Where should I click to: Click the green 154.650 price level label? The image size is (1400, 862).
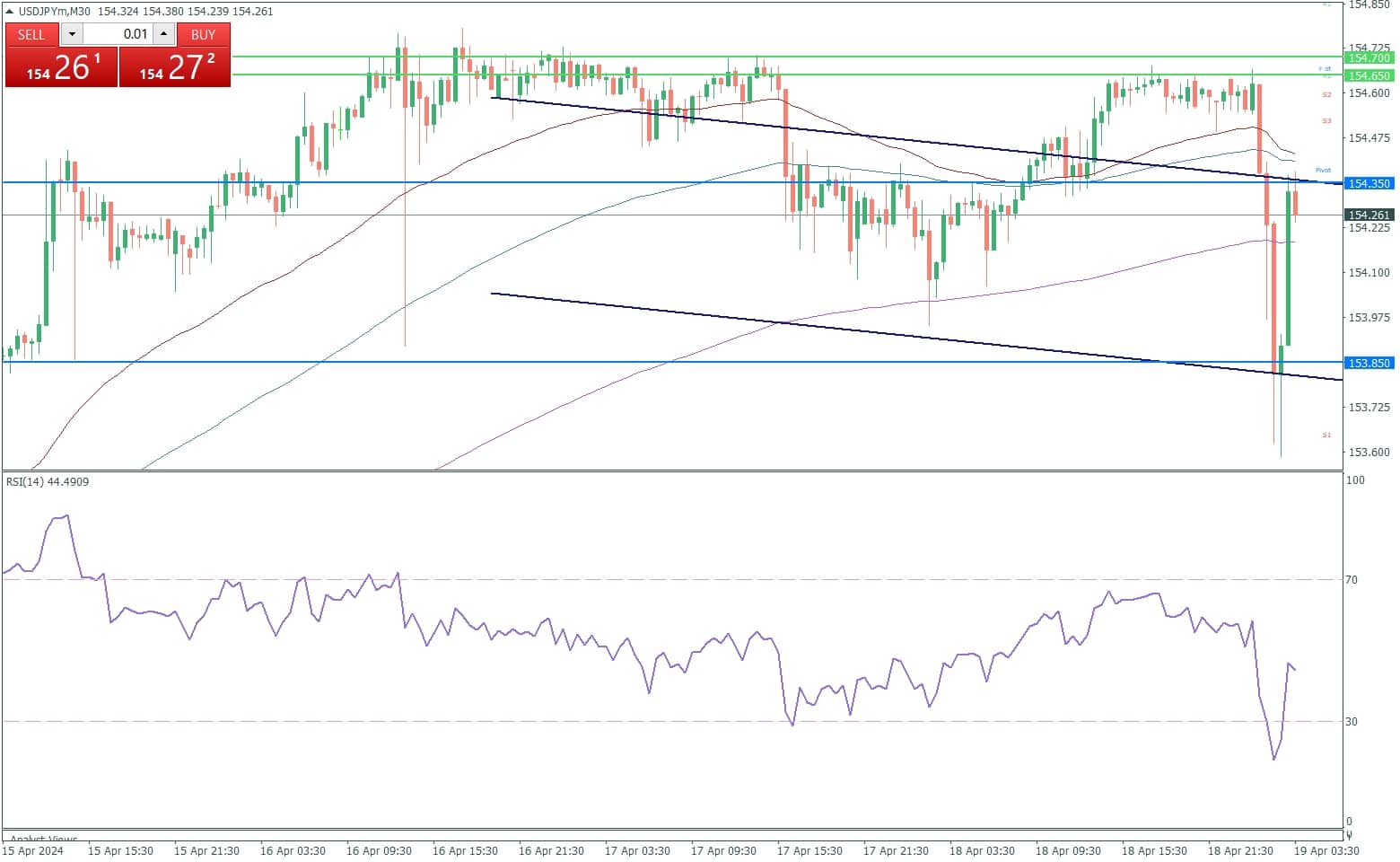coord(1369,75)
